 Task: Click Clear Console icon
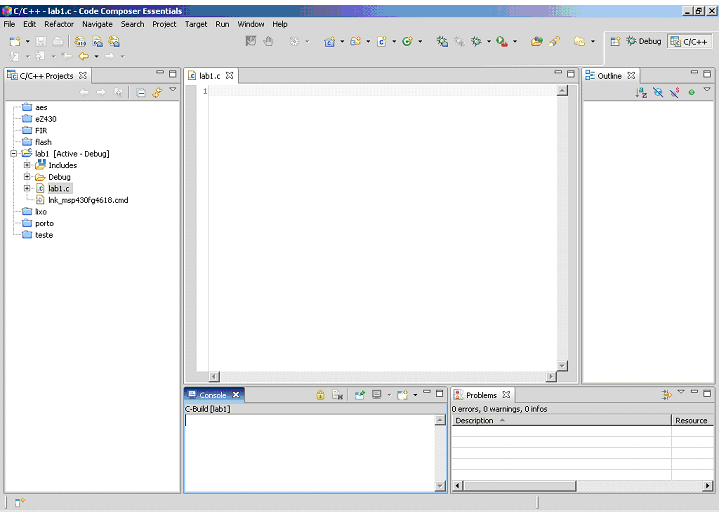click(338, 395)
